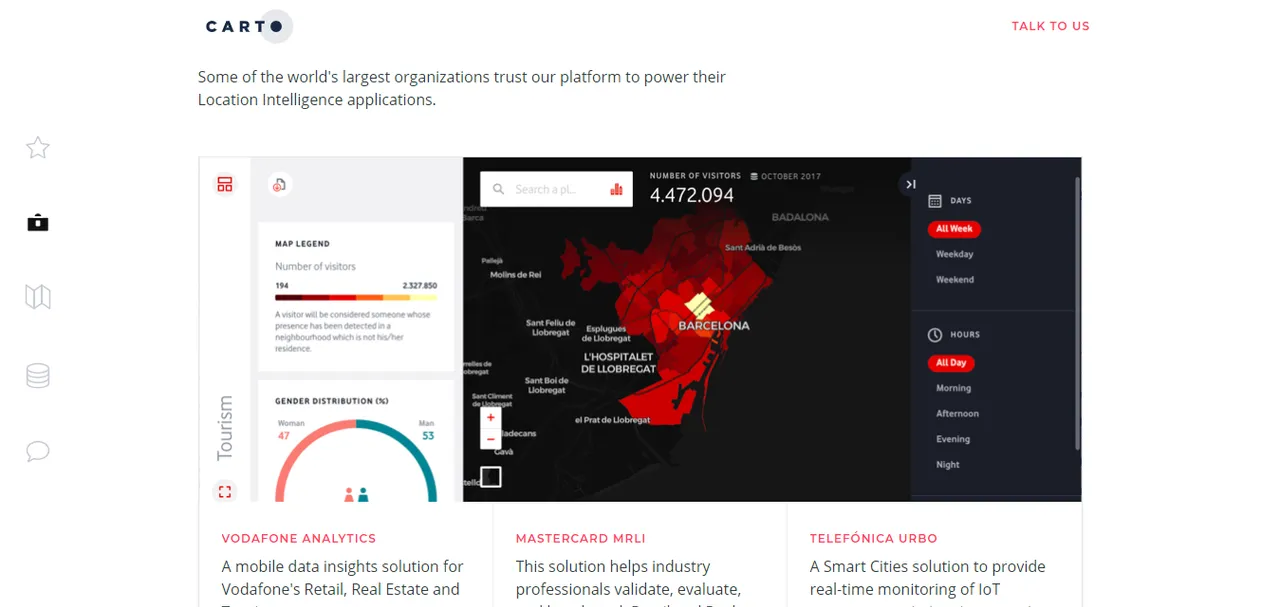This screenshot has height=607, width=1280.
Task: Click the red fullscreen brackets icon
Action: (225, 491)
